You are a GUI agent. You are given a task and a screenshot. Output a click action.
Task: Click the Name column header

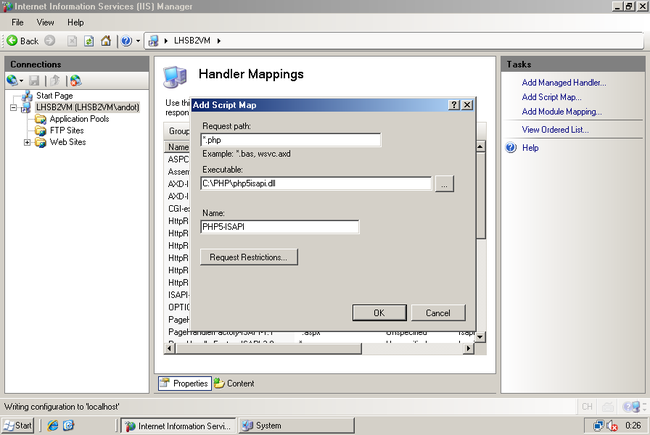point(178,147)
